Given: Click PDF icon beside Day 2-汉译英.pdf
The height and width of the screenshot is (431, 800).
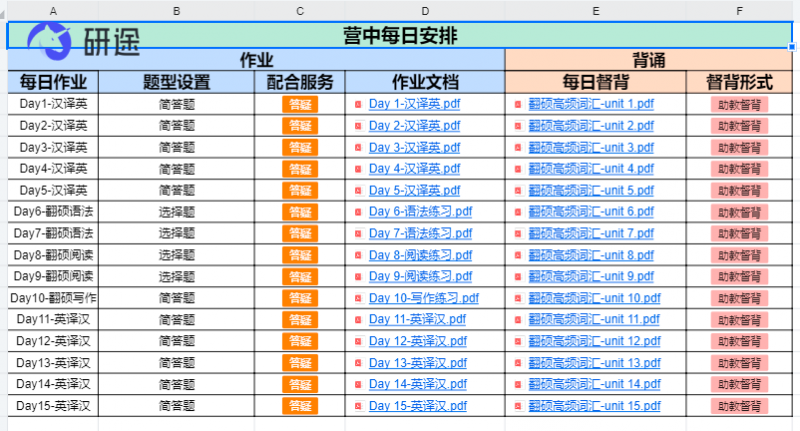Looking at the screenshot, I should point(358,126).
